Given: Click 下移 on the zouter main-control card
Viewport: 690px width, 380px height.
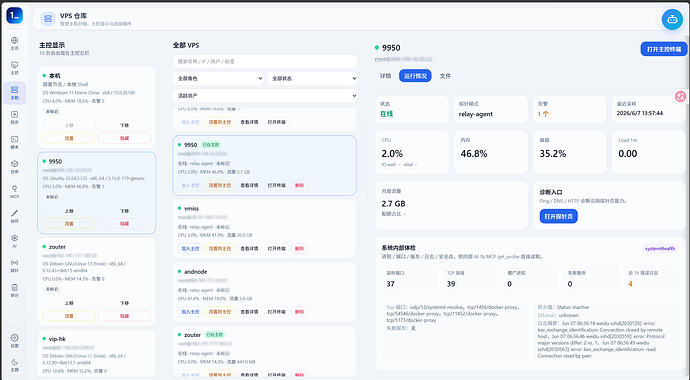Looking at the screenshot, I should pyautogui.click(x=125, y=303).
